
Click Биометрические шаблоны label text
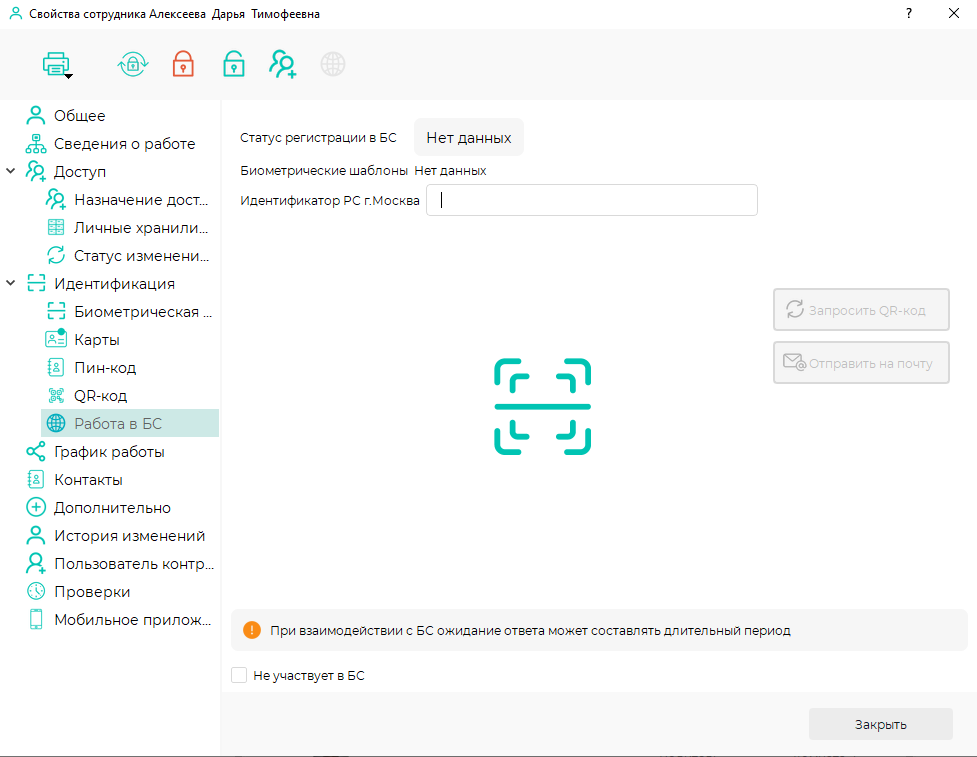tap(324, 171)
